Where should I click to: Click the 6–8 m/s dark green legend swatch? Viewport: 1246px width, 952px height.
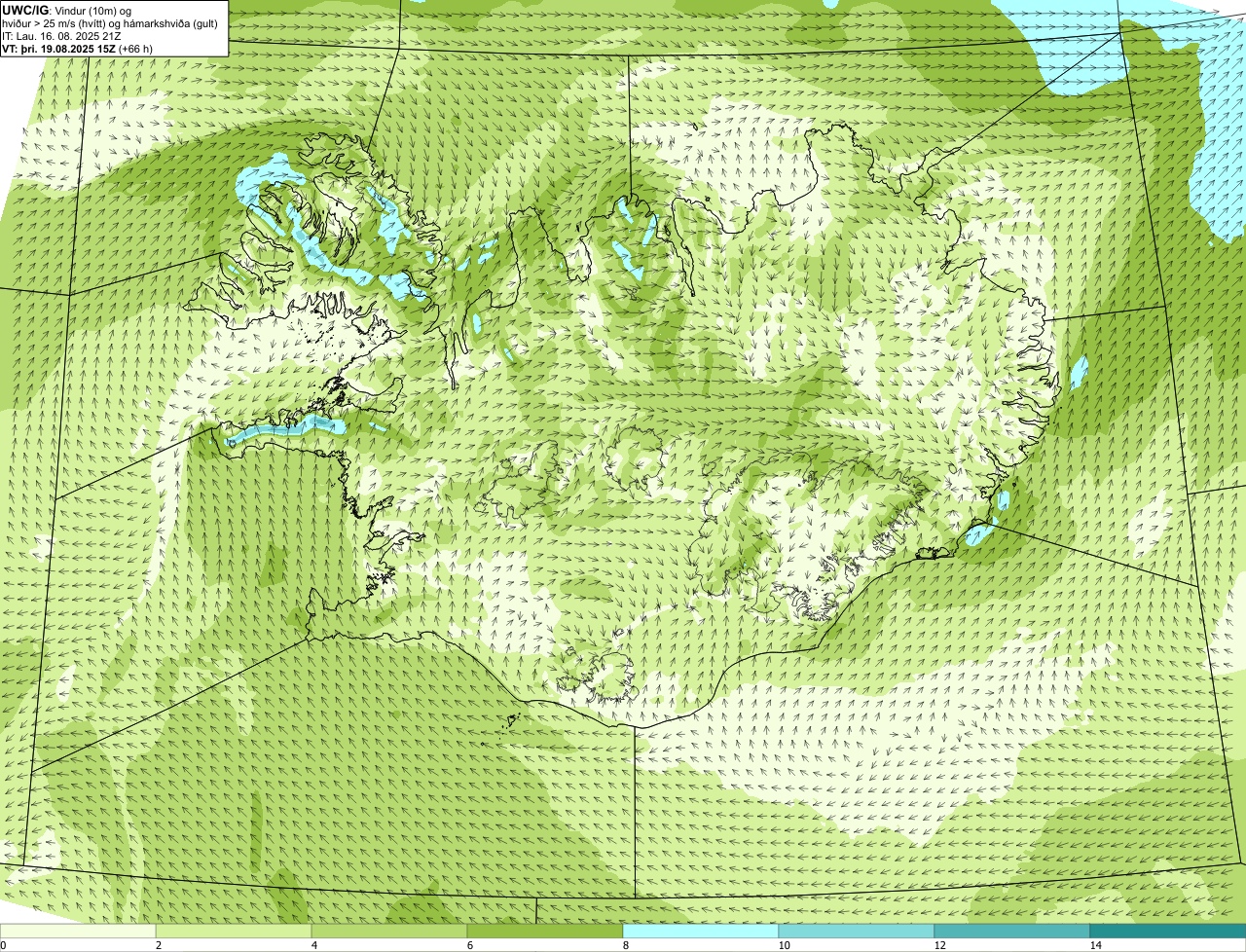tap(545, 932)
